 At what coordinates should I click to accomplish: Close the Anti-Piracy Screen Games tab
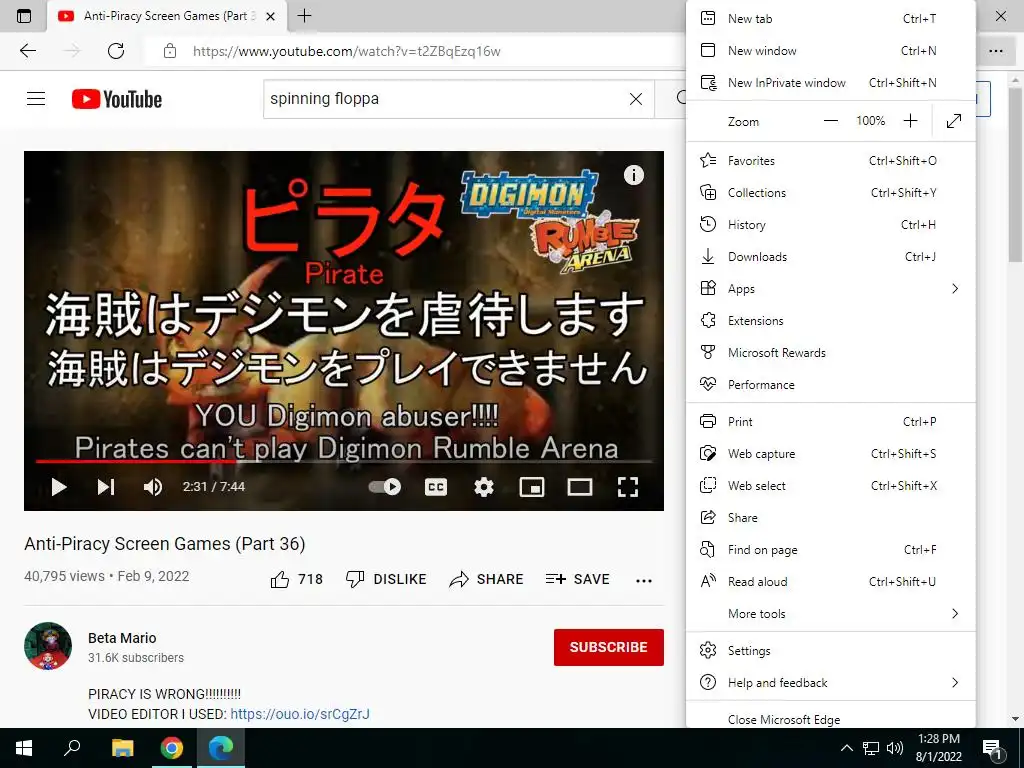(270, 16)
